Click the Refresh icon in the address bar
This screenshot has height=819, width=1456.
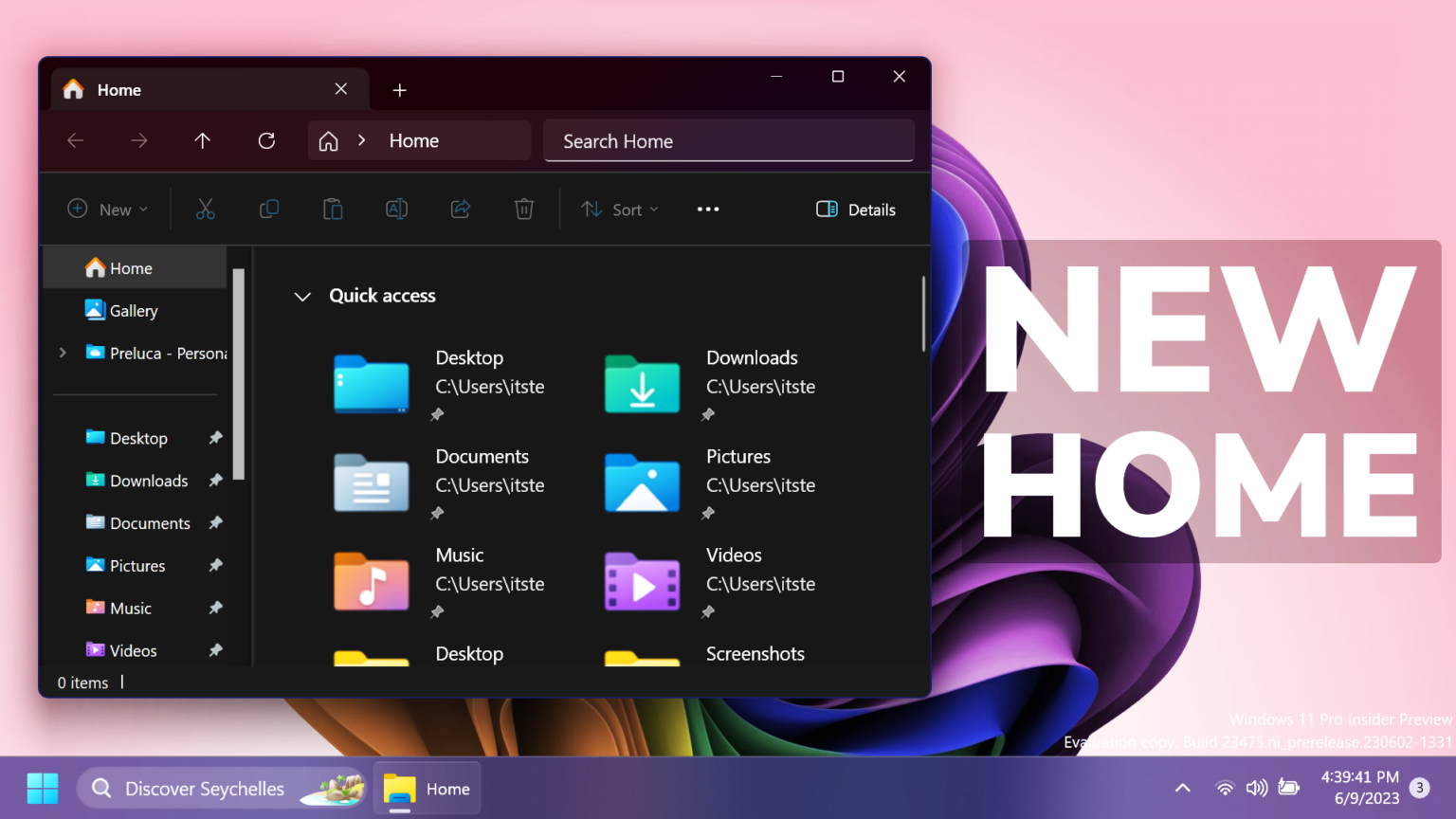(x=266, y=140)
